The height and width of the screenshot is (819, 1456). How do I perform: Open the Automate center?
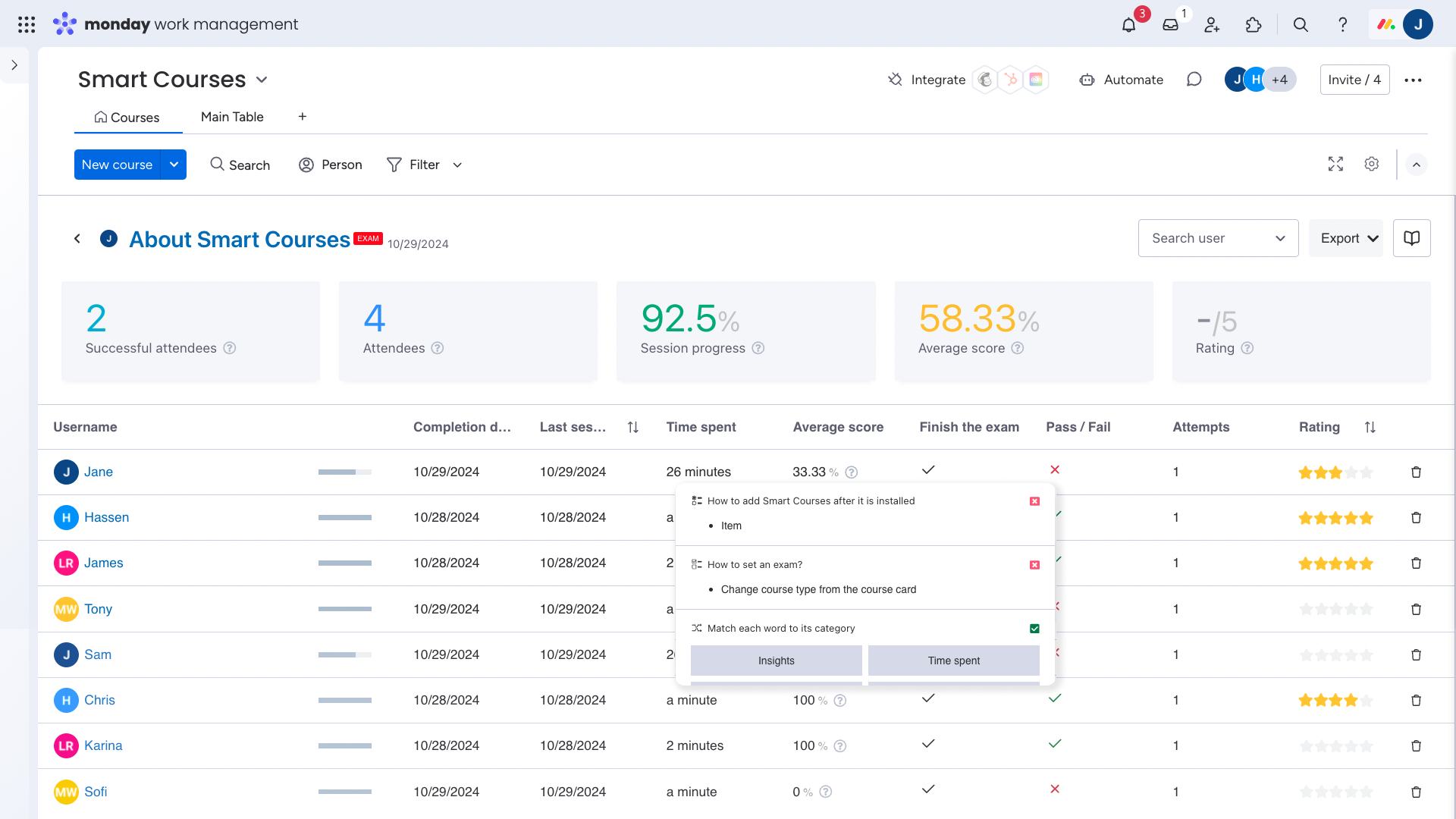tap(1122, 80)
